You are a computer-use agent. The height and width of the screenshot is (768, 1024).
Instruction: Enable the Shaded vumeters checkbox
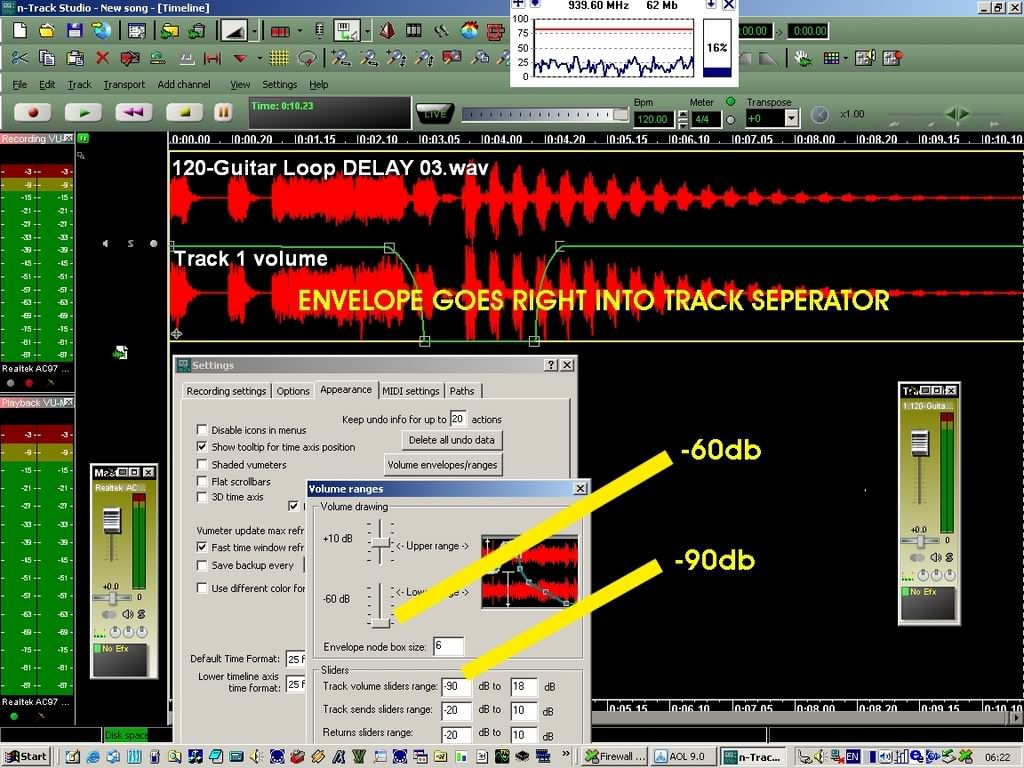[202, 464]
